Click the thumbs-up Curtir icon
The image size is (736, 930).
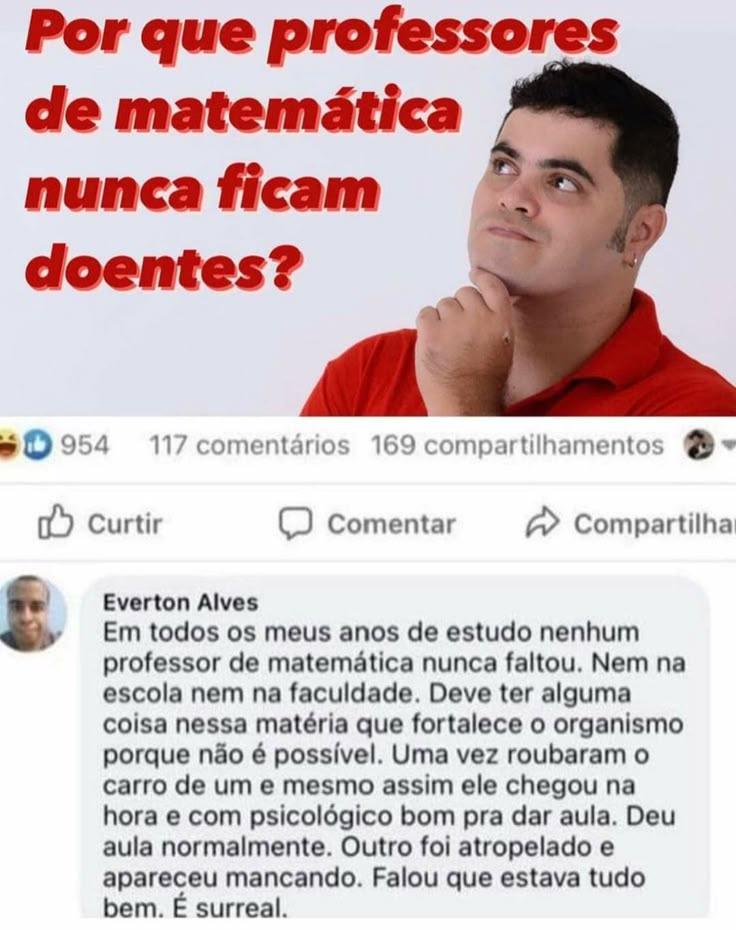[x=56, y=522]
